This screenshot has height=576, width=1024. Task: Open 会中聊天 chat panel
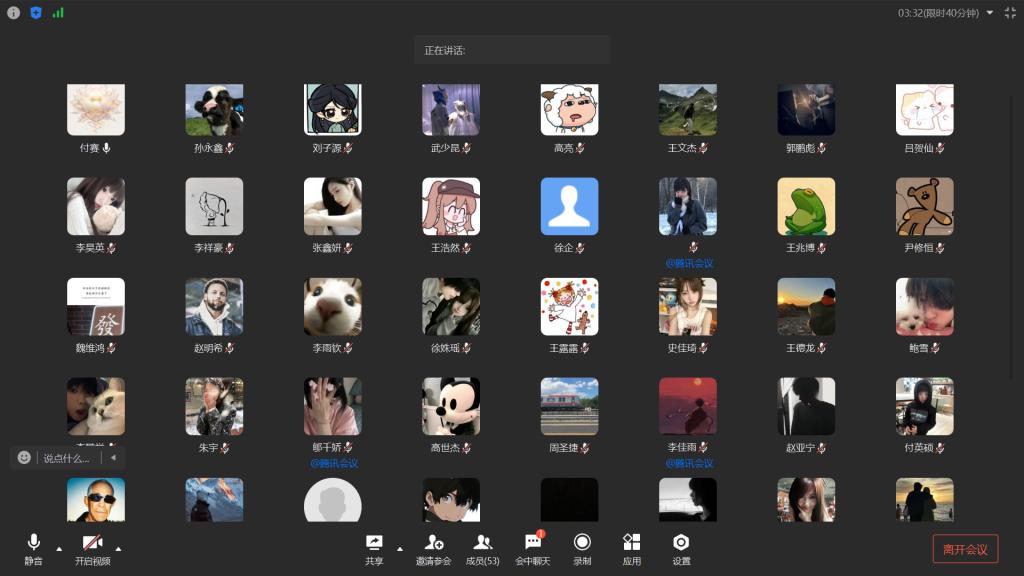pos(532,548)
